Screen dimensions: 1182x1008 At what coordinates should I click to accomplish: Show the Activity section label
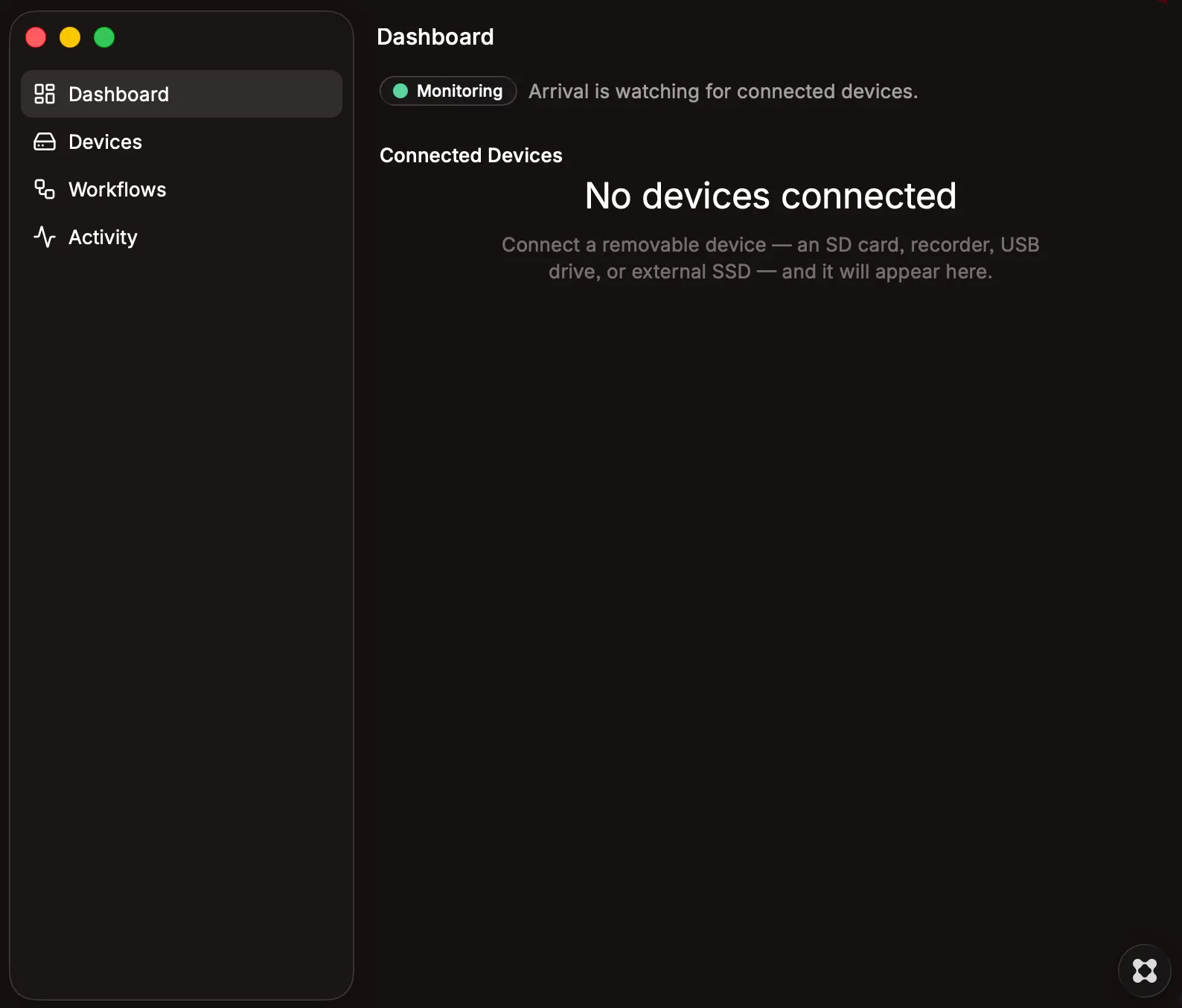tap(103, 237)
